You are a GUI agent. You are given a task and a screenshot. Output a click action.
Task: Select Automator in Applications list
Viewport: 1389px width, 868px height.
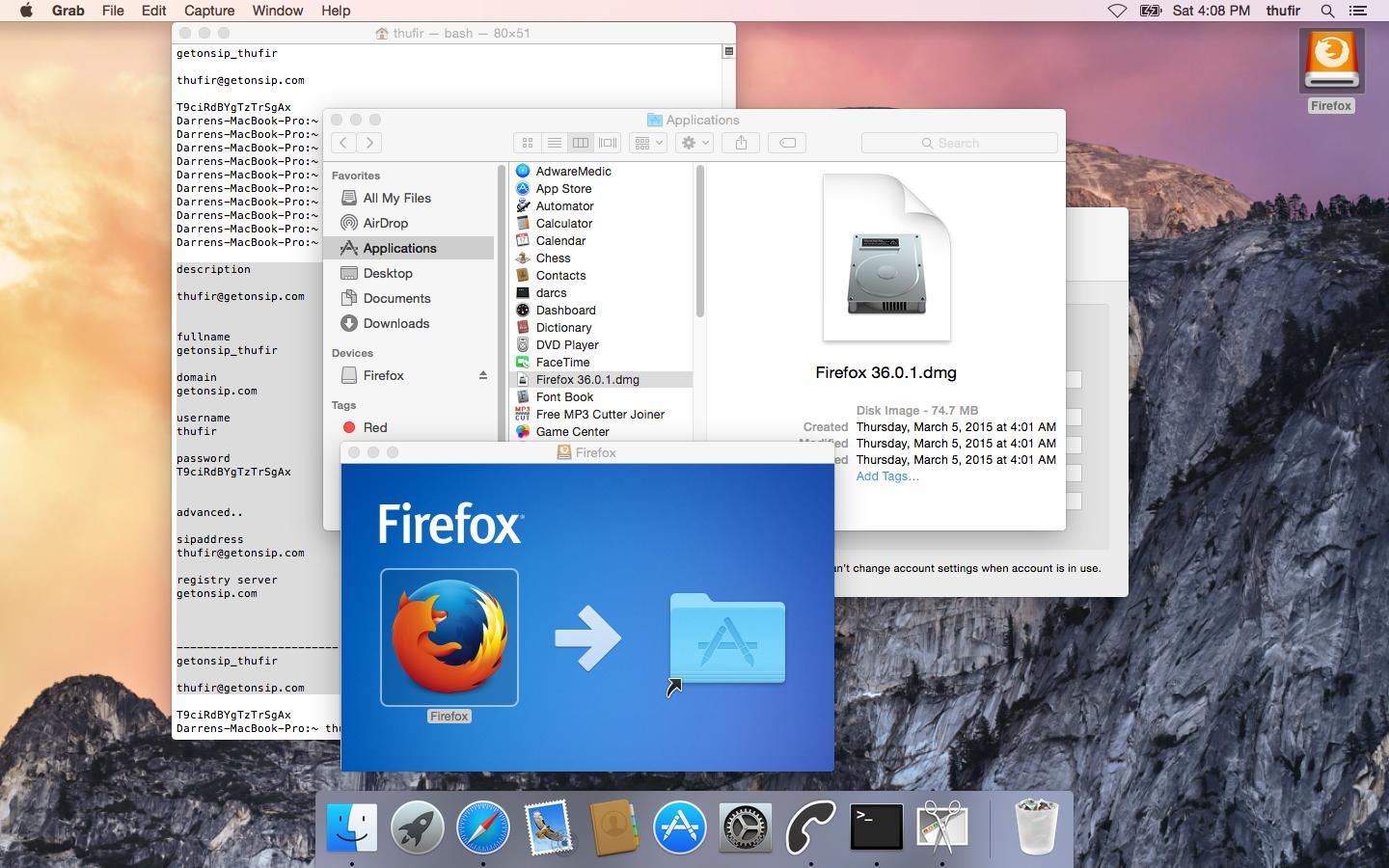565,205
